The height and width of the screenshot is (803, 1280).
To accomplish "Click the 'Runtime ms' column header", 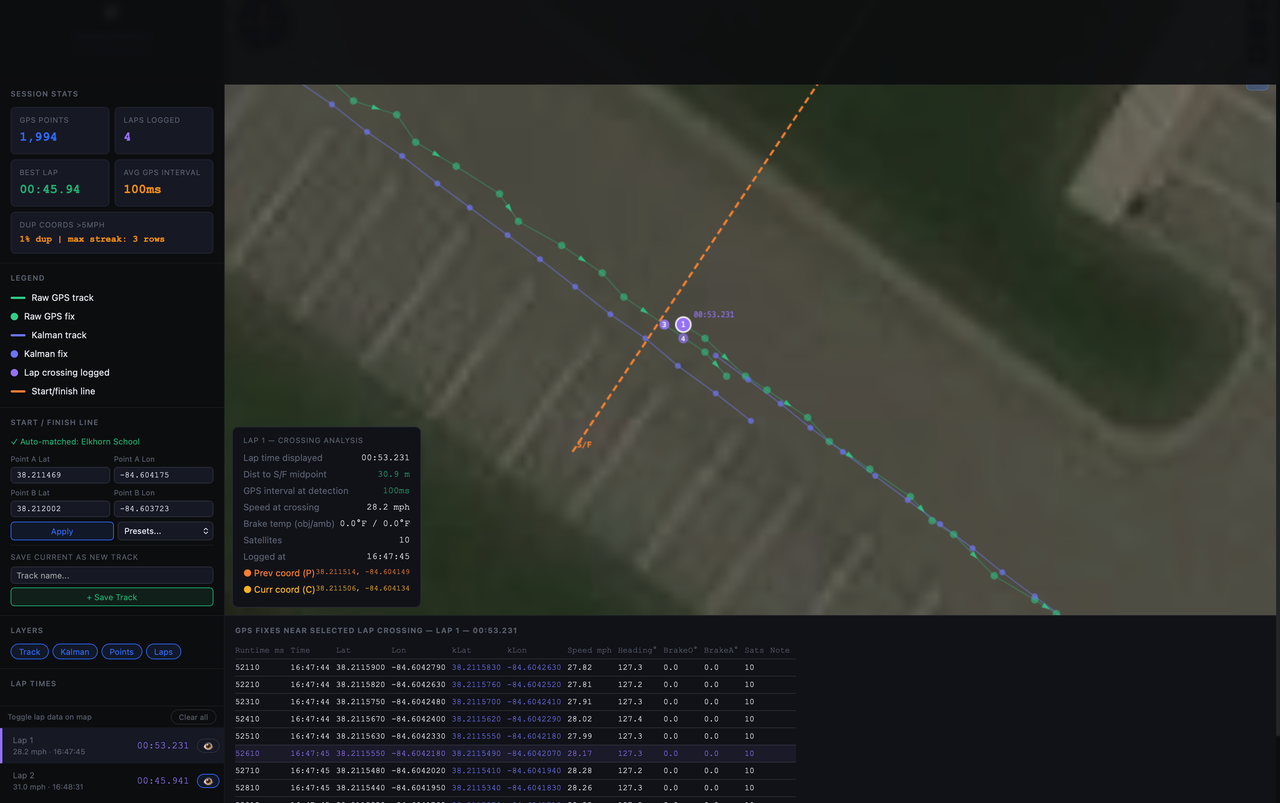I will coord(259,650).
